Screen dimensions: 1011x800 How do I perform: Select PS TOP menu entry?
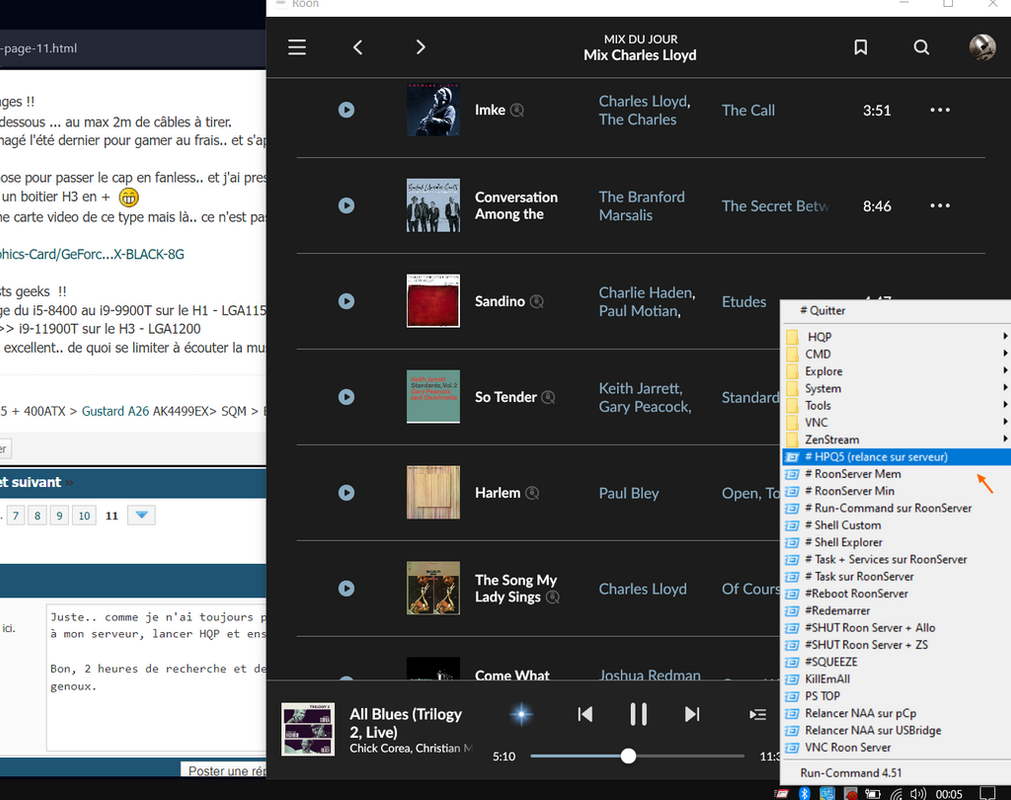[896, 696]
